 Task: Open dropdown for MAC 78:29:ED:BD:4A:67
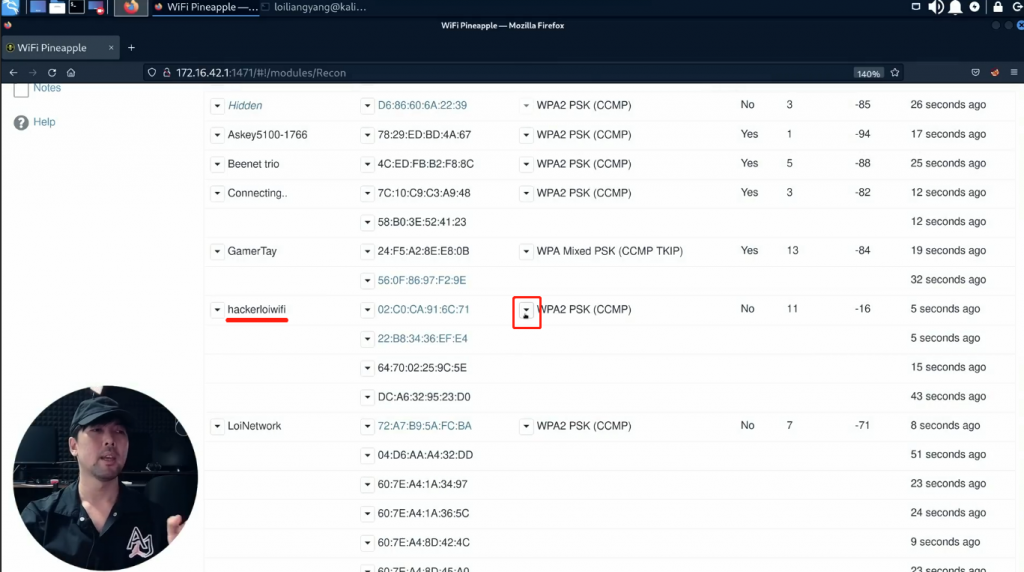coord(367,135)
